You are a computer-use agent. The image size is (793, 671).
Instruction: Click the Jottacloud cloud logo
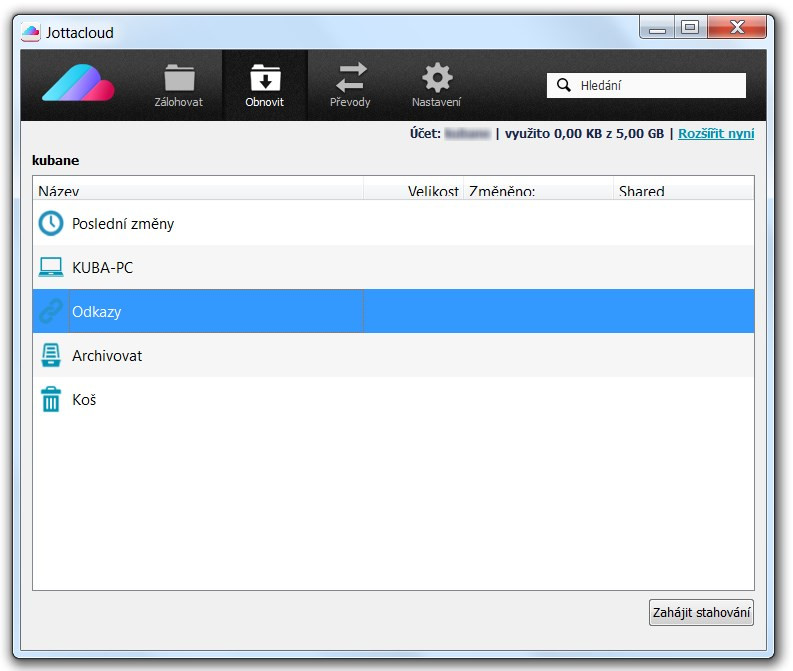coord(78,83)
